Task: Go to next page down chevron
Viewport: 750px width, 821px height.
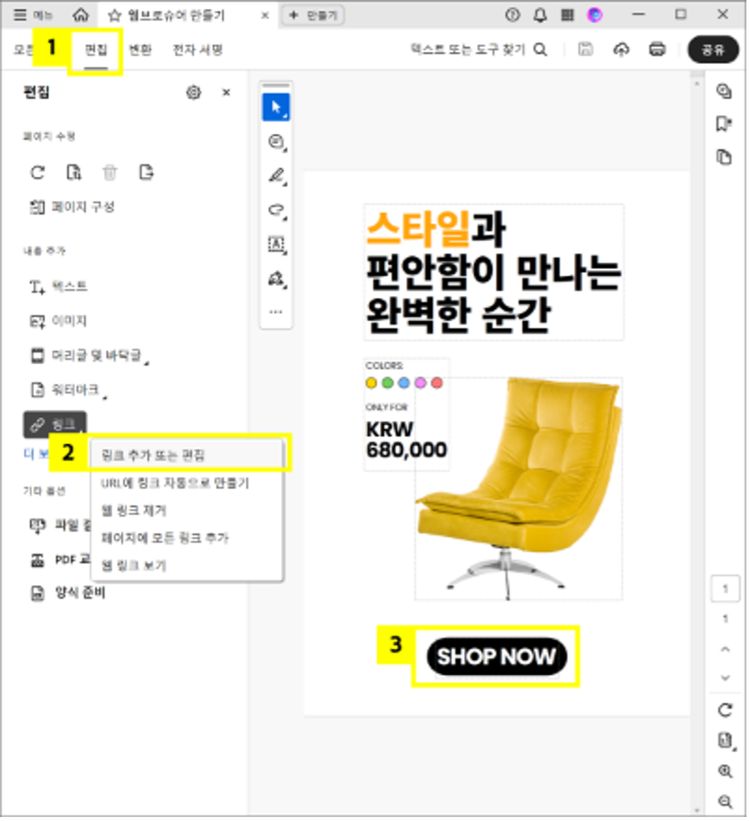Action: pyautogui.click(x=725, y=678)
